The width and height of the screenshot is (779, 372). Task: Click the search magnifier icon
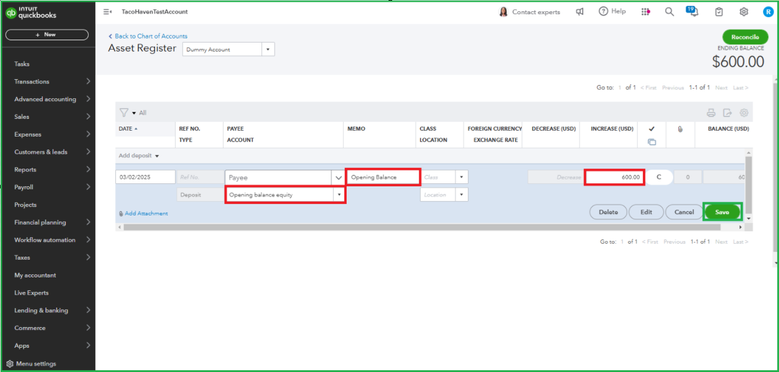[x=669, y=12]
